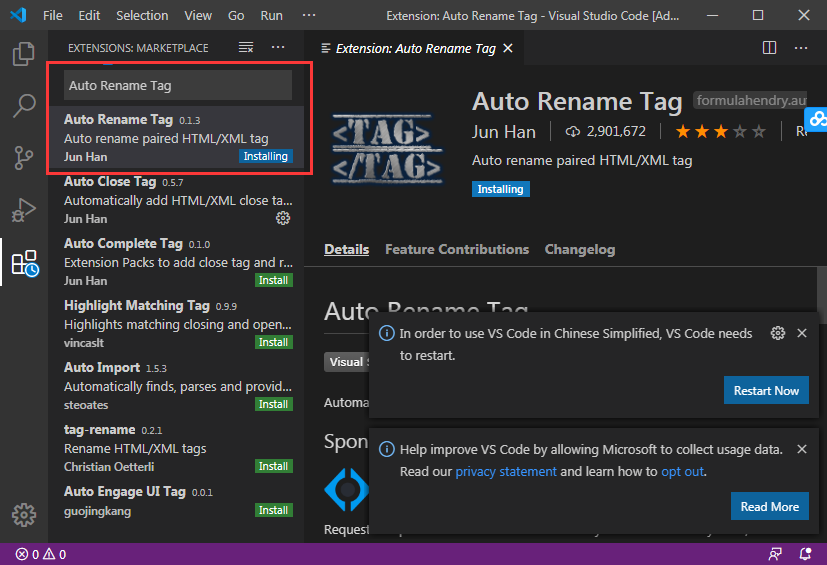Switch to the Changelog tab

[580, 249]
